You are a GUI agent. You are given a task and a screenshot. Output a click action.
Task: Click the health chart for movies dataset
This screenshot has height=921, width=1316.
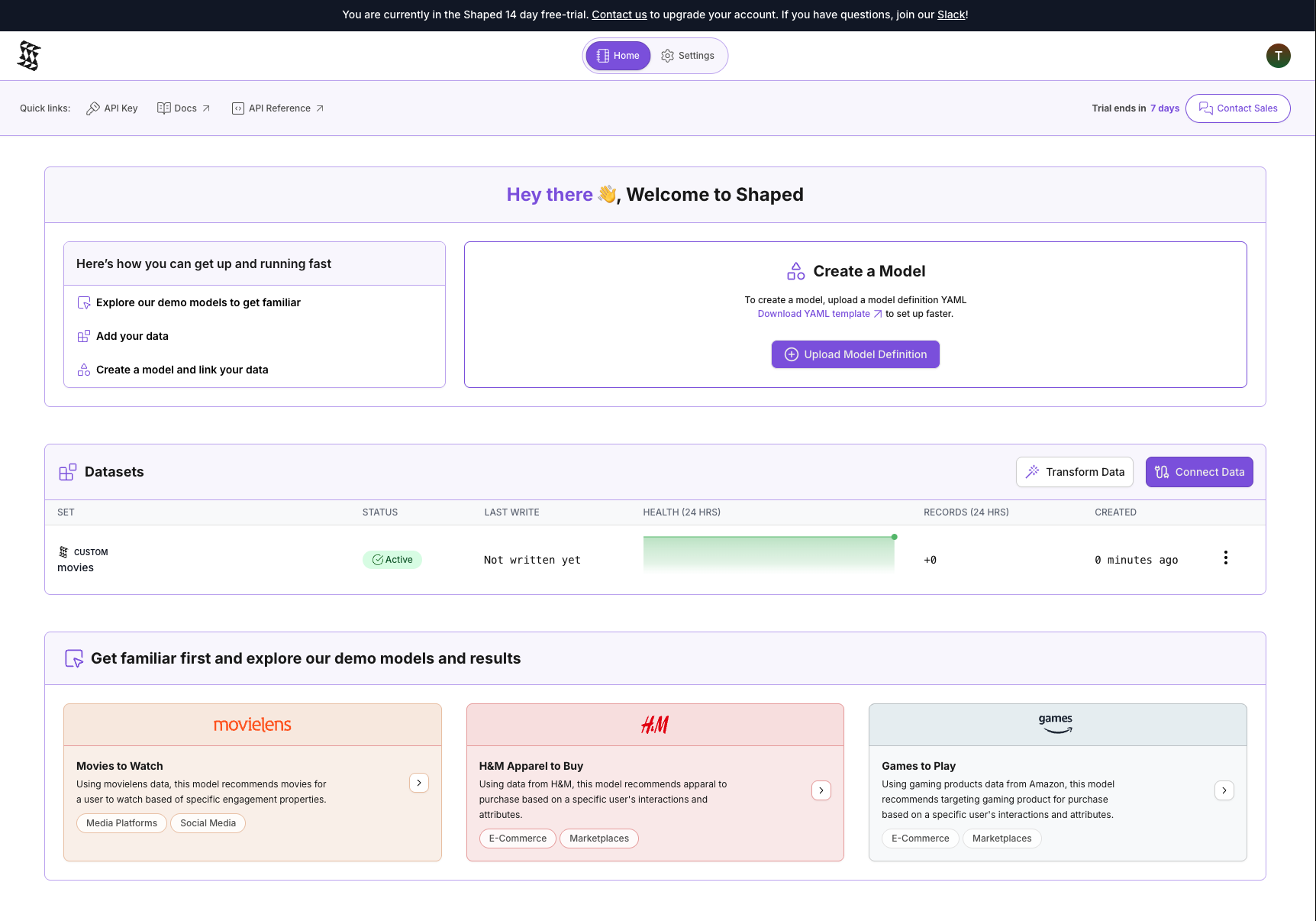768,555
